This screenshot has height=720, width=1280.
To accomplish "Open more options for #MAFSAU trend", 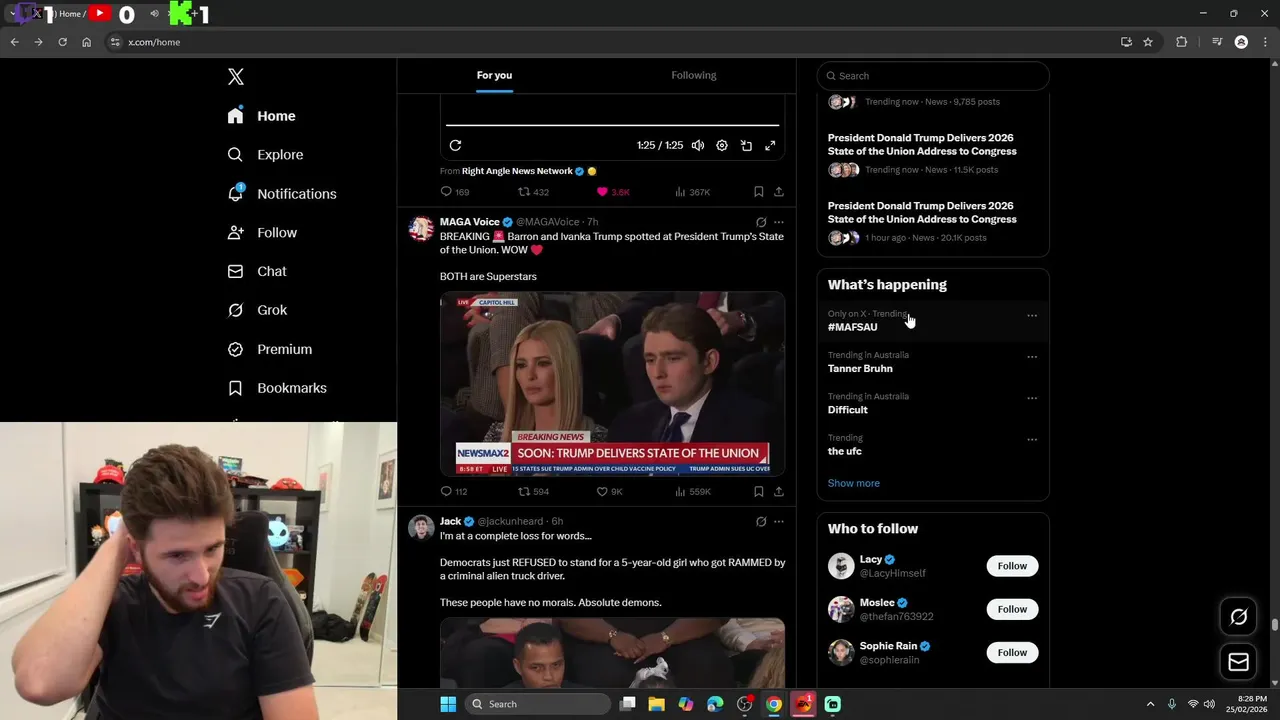I will click(1032, 316).
